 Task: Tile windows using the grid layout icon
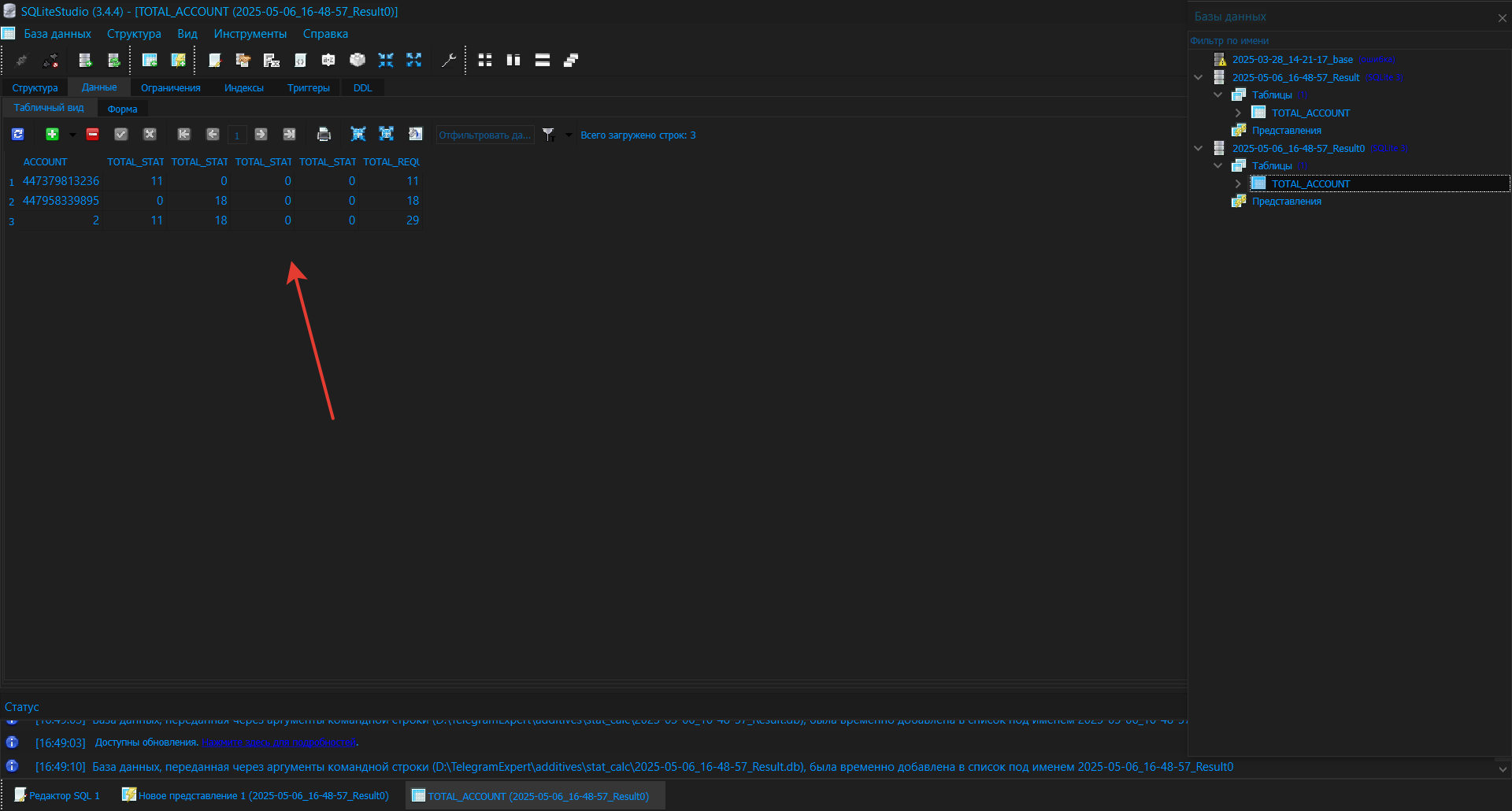coord(485,61)
